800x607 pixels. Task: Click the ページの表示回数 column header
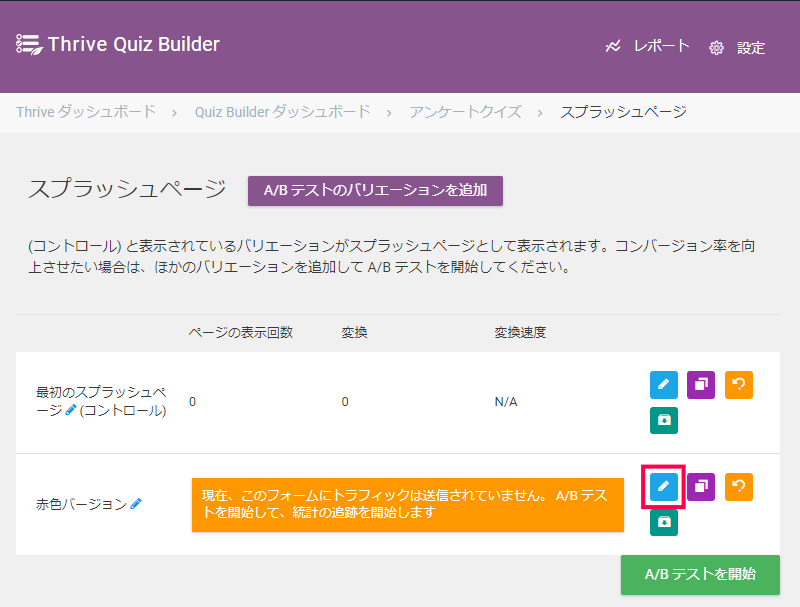(240, 333)
